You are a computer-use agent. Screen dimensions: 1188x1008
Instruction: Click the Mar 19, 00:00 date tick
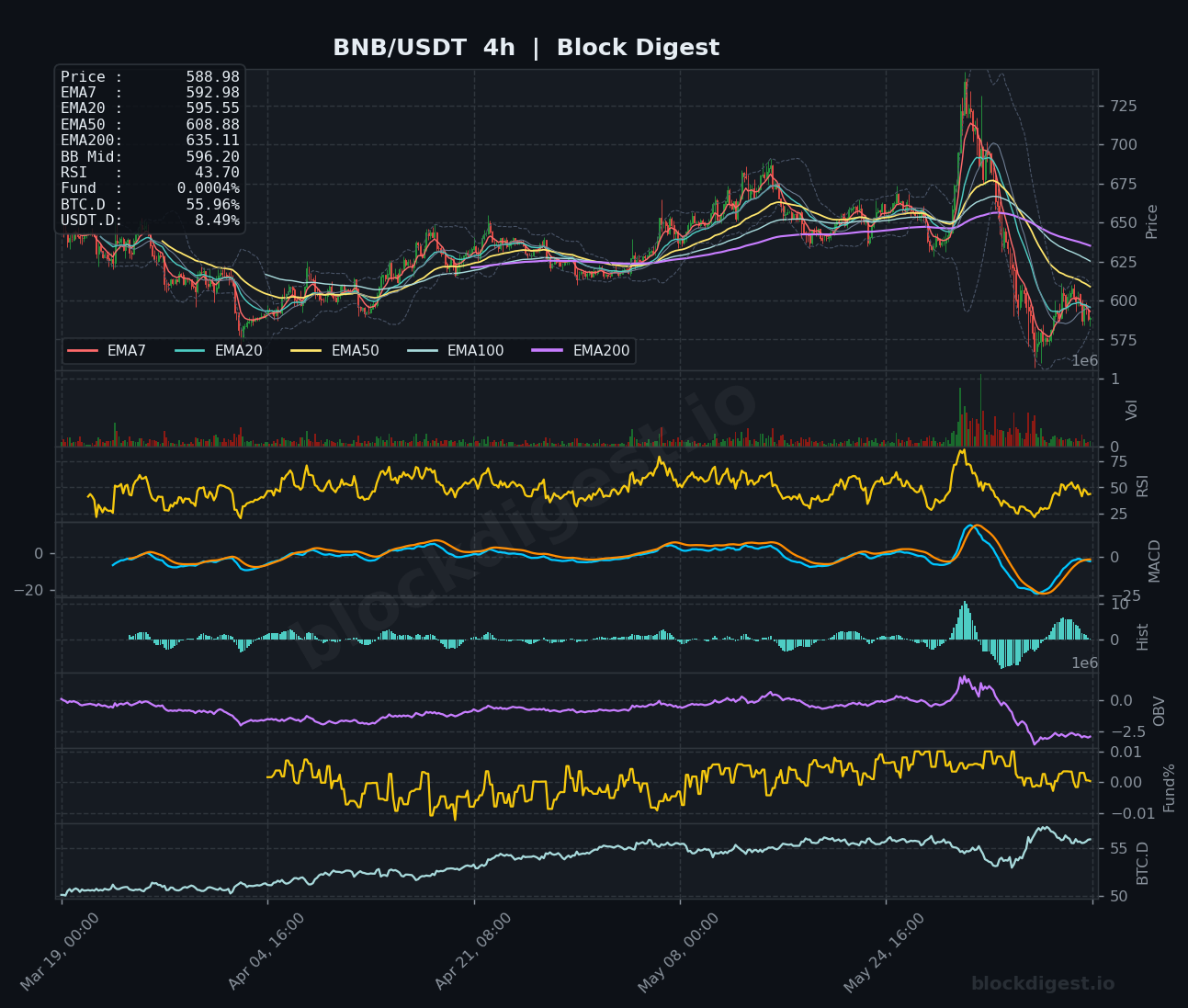pos(61,952)
